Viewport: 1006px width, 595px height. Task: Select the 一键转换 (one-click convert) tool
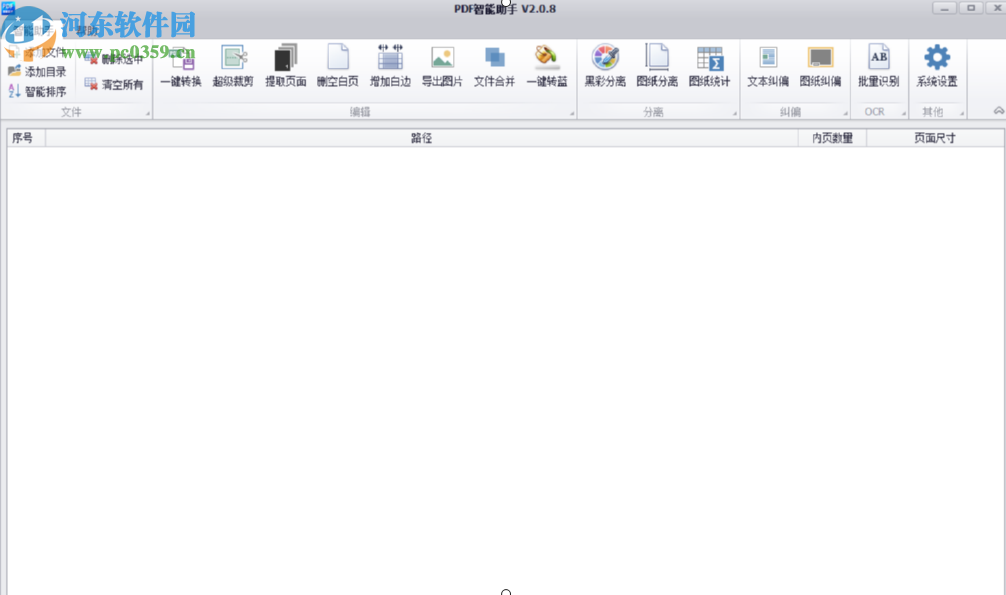click(x=180, y=66)
